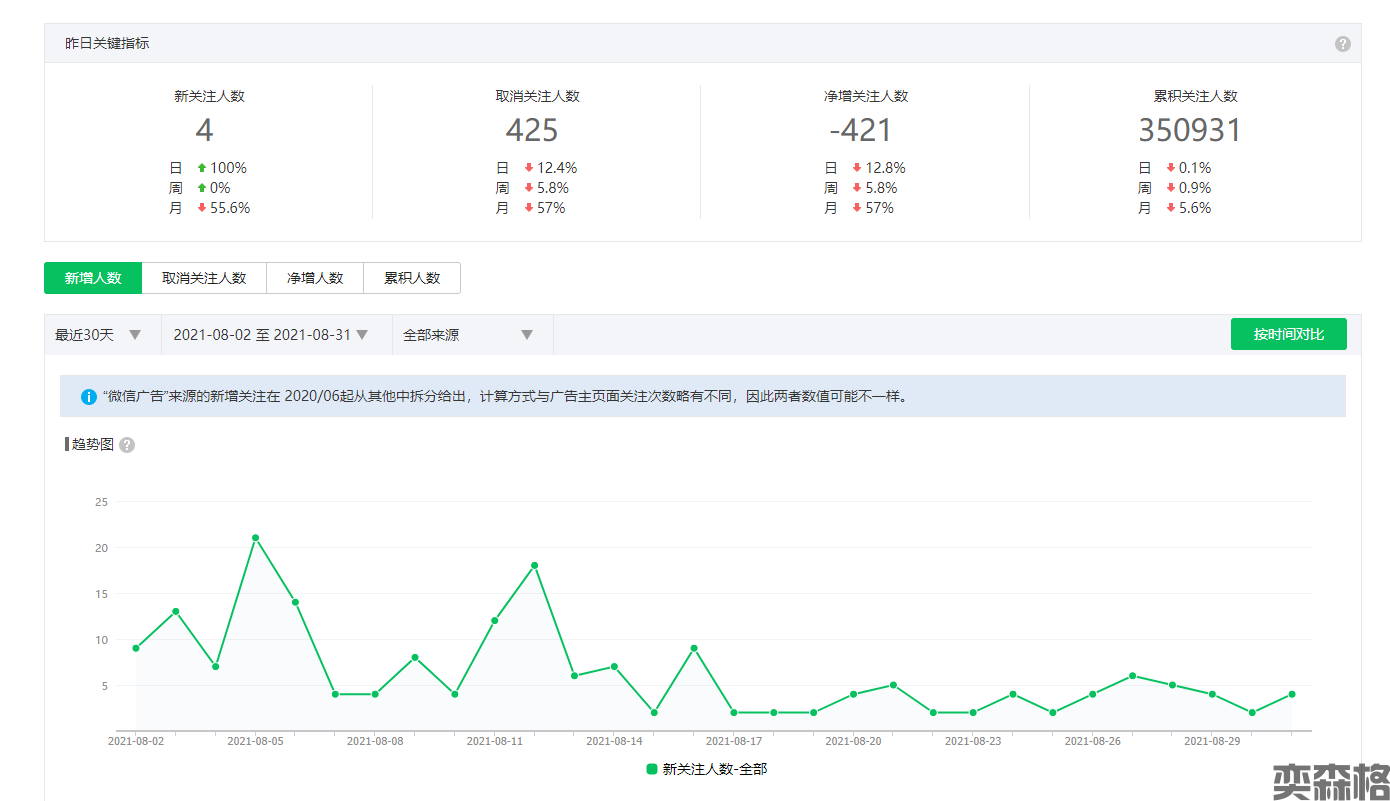Switch to the 净增人数 tab

pyautogui.click(x=315, y=278)
